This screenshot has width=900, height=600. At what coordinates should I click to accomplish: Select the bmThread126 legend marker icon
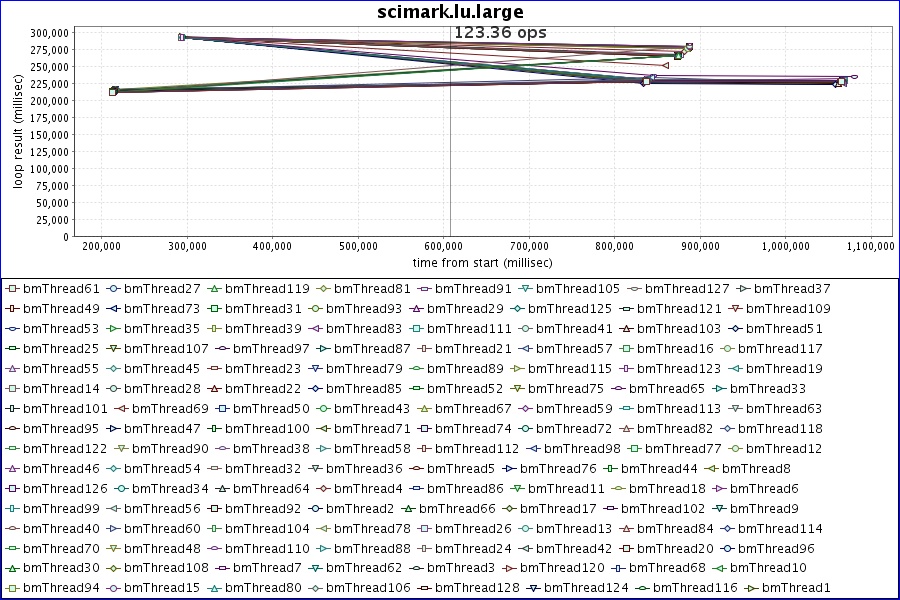[x=12, y=488]
